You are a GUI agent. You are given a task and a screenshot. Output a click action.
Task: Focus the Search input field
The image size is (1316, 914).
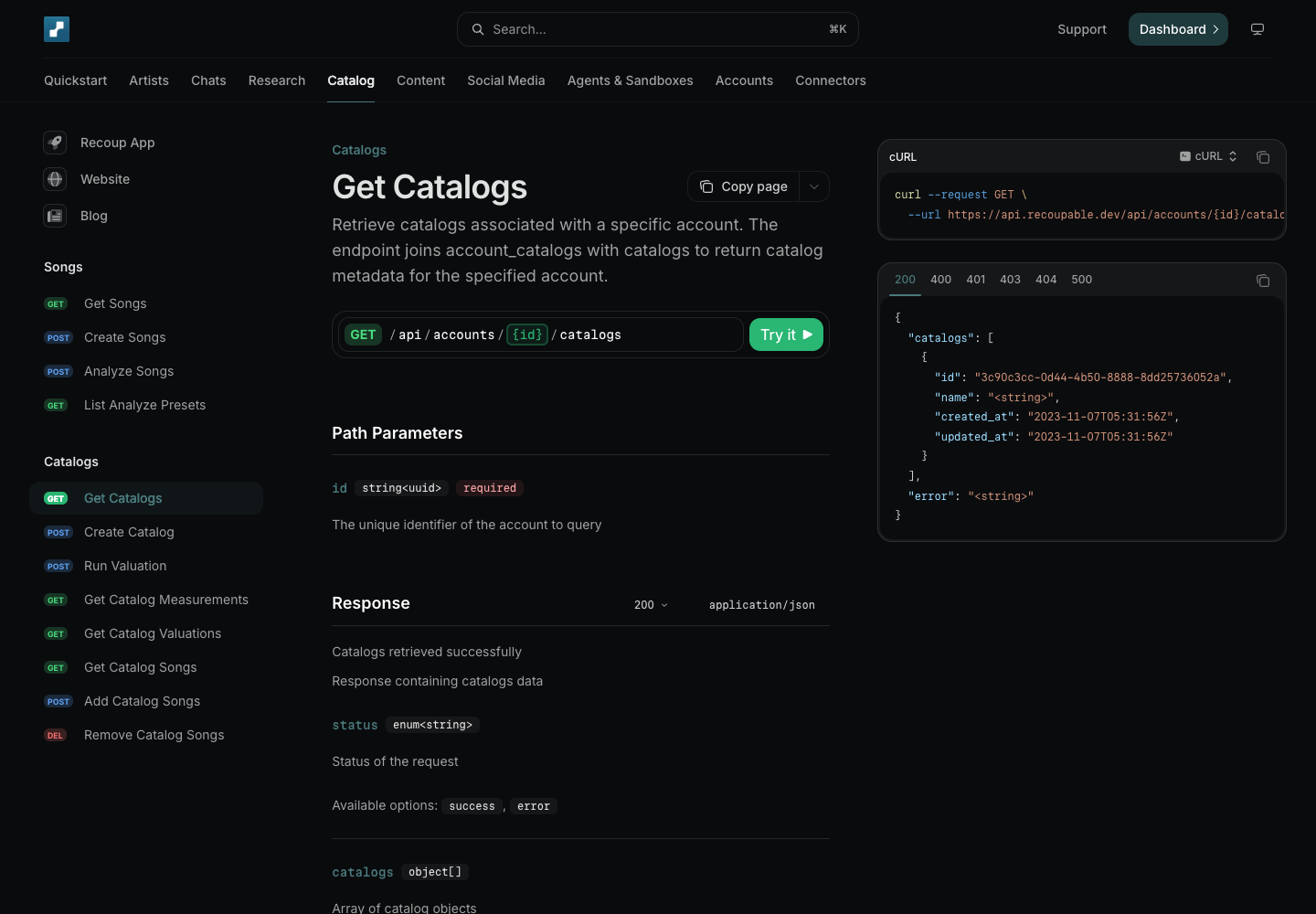click(658, 29)
